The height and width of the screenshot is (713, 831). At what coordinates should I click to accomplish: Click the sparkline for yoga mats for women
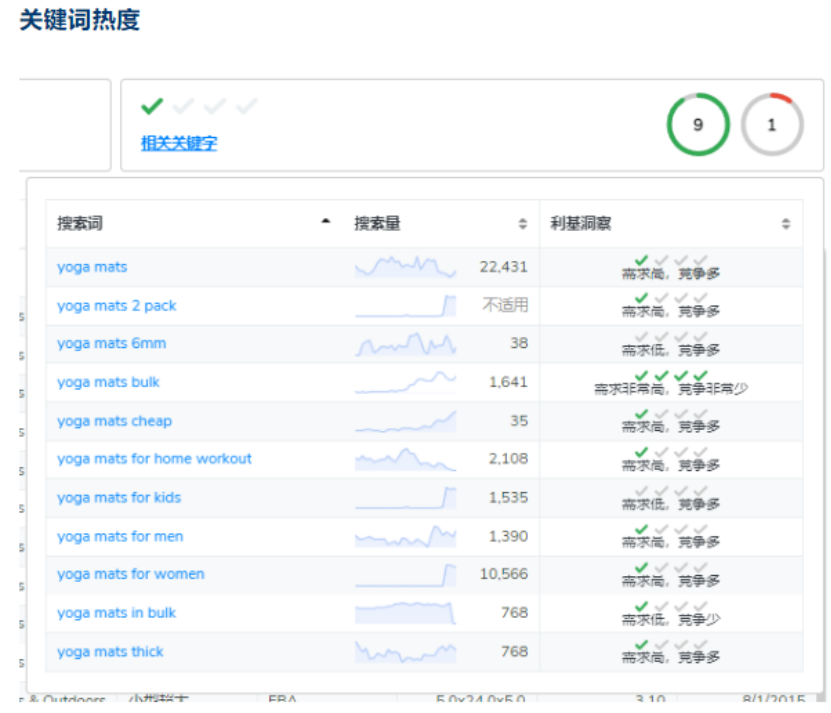(405, 574)
